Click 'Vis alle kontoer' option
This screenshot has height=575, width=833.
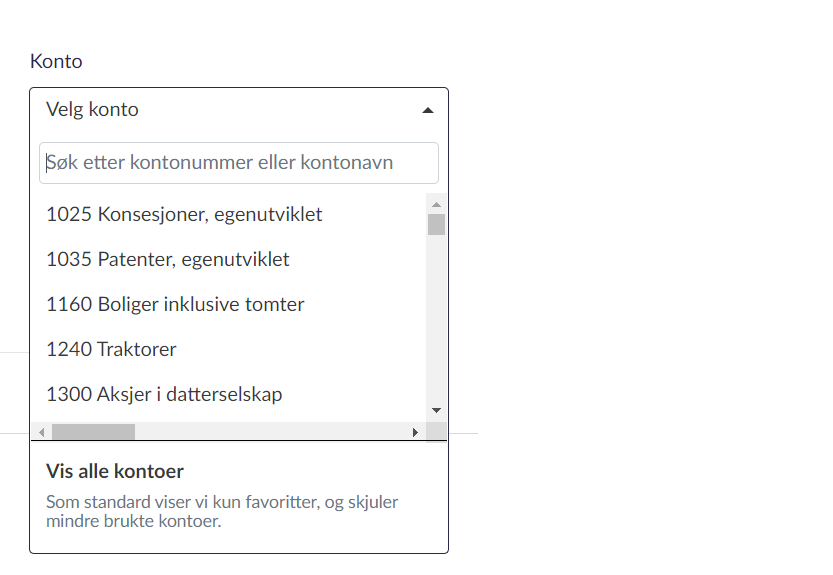click(115, 471)
